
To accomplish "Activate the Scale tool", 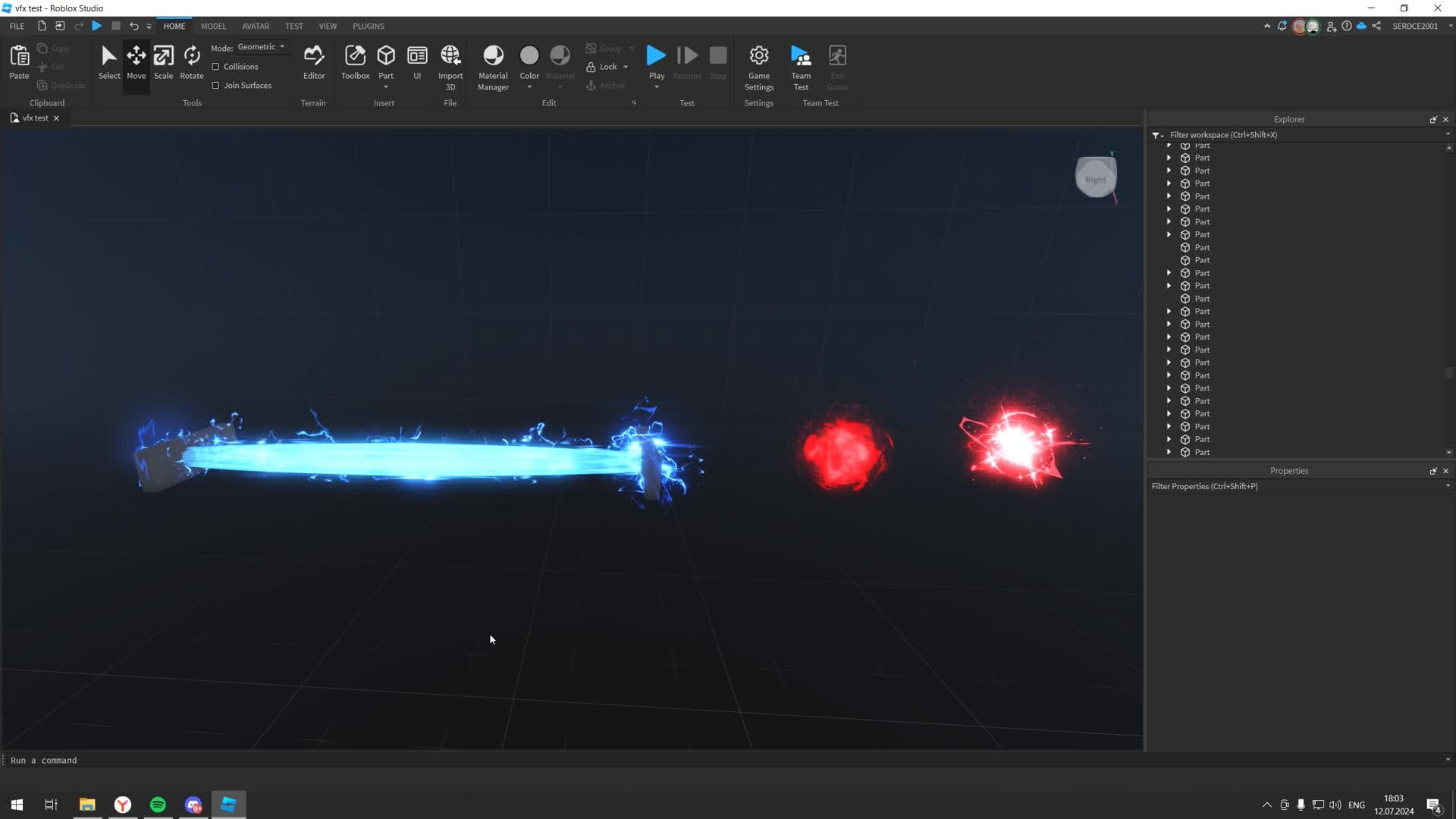I will pyautogui.click(x=163, y=64).
